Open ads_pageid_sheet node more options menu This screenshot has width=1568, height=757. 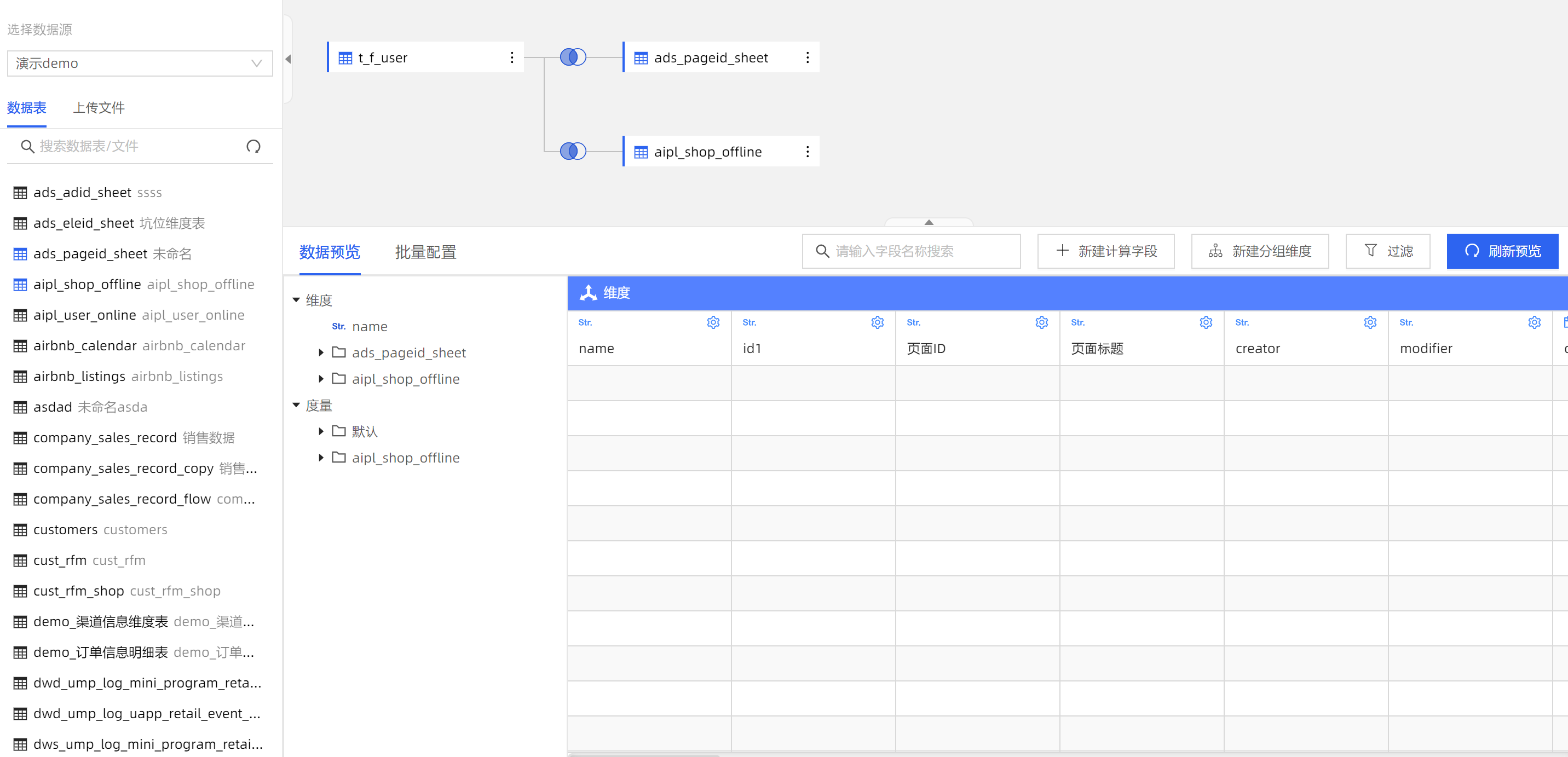point(807,57)
